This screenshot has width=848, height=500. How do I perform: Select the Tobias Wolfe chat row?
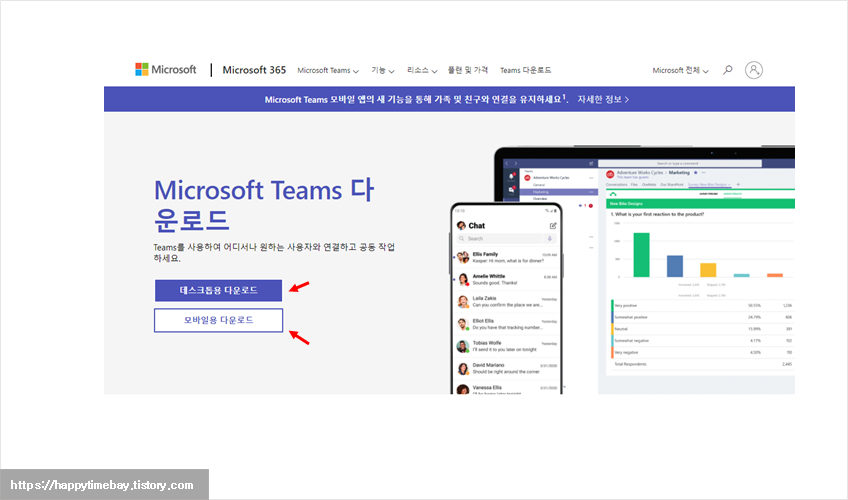pos(506,346)
